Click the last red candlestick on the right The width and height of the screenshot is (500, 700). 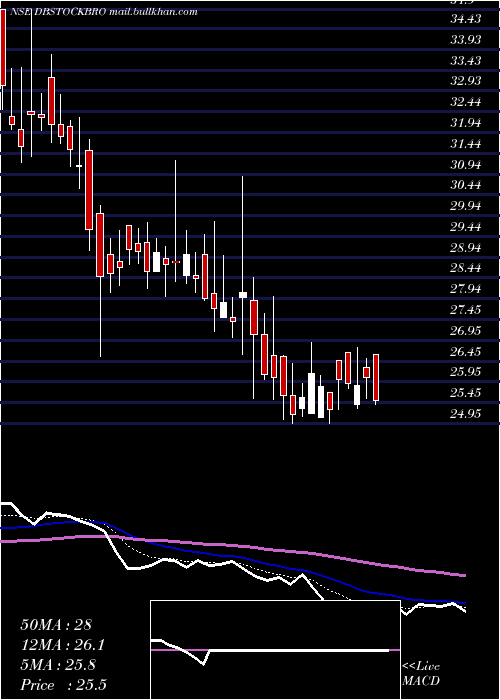pyautogui.click(x=376, y=378)
